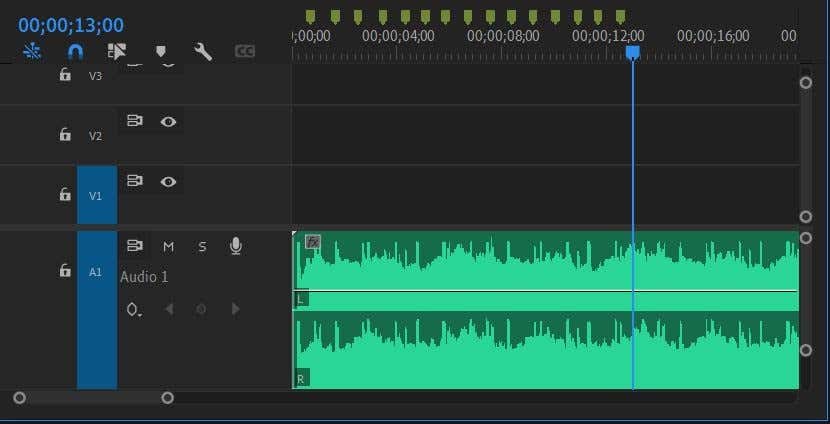The width and height of the screenshot is (830, 424).
Task: Click bottom handle of video tracks scrollbar
Action: click(x=806, y=216)
